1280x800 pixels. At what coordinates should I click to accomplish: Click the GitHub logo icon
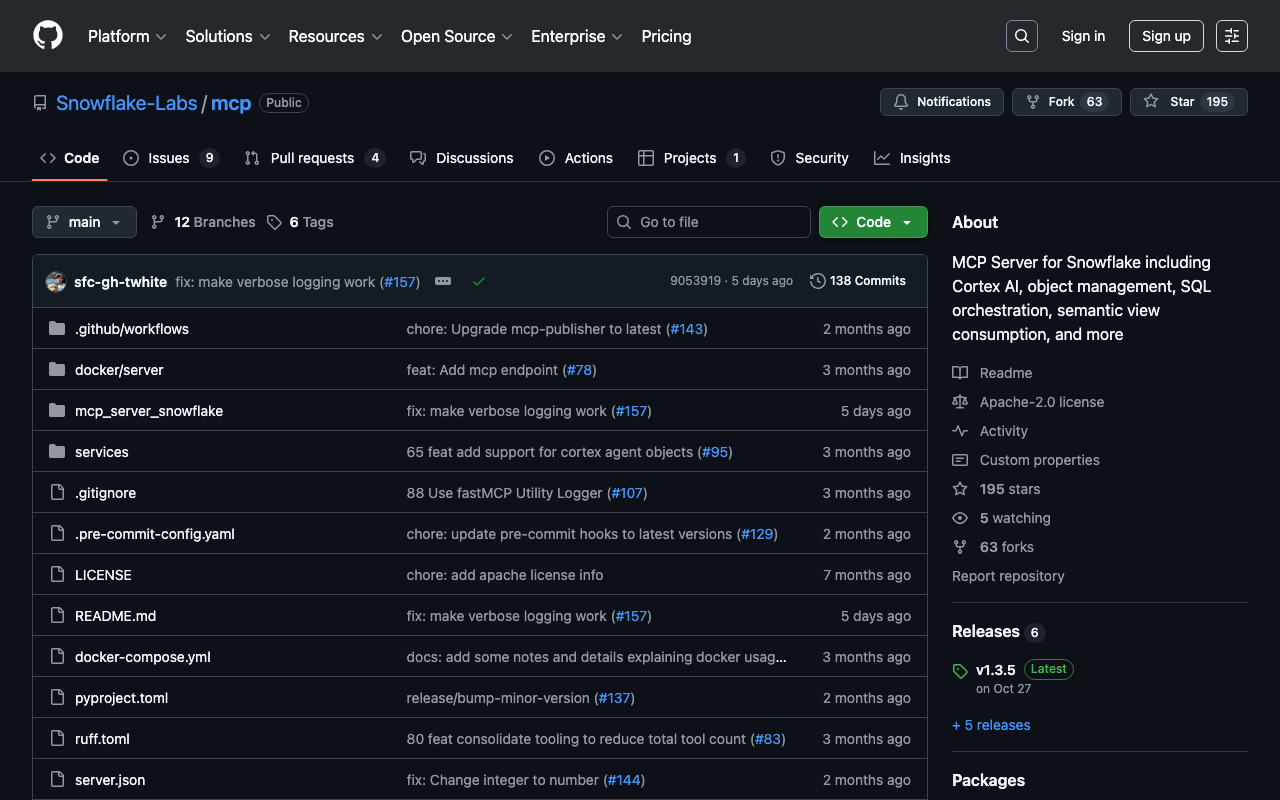[x=48, y=36]
